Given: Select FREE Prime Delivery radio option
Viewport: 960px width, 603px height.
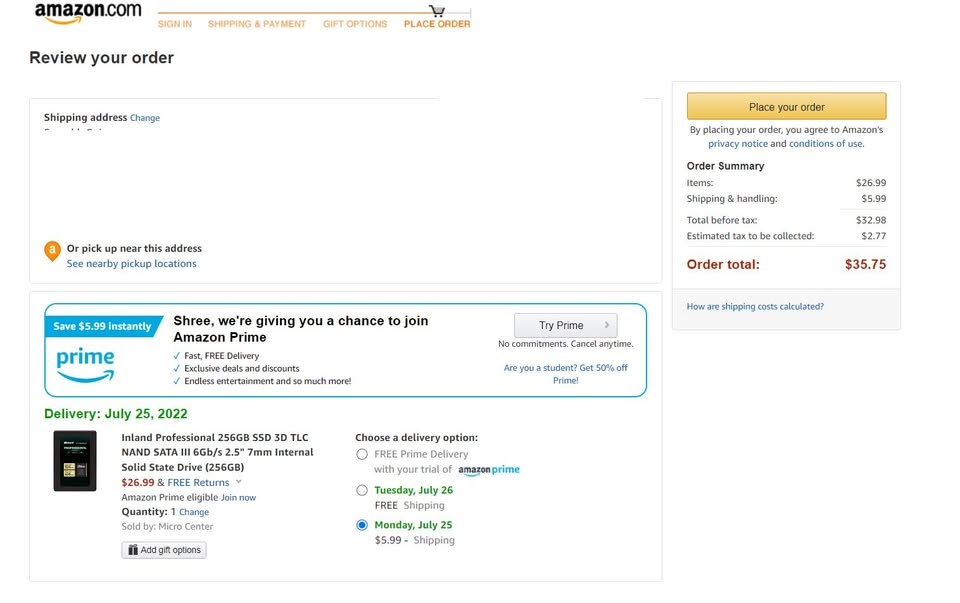Looking at the screenshot, I should click(x=362, y=454).
